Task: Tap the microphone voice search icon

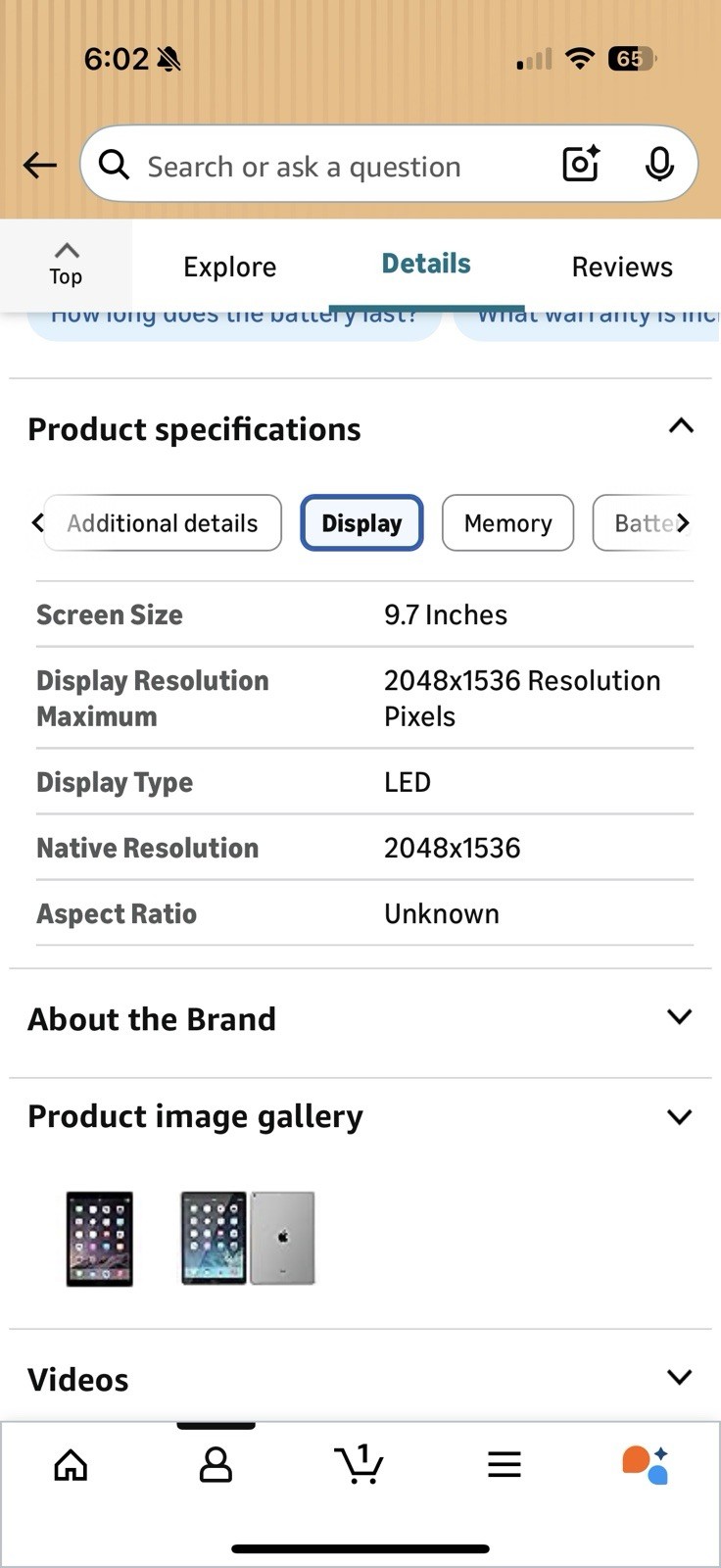Action: pos(659,164)
